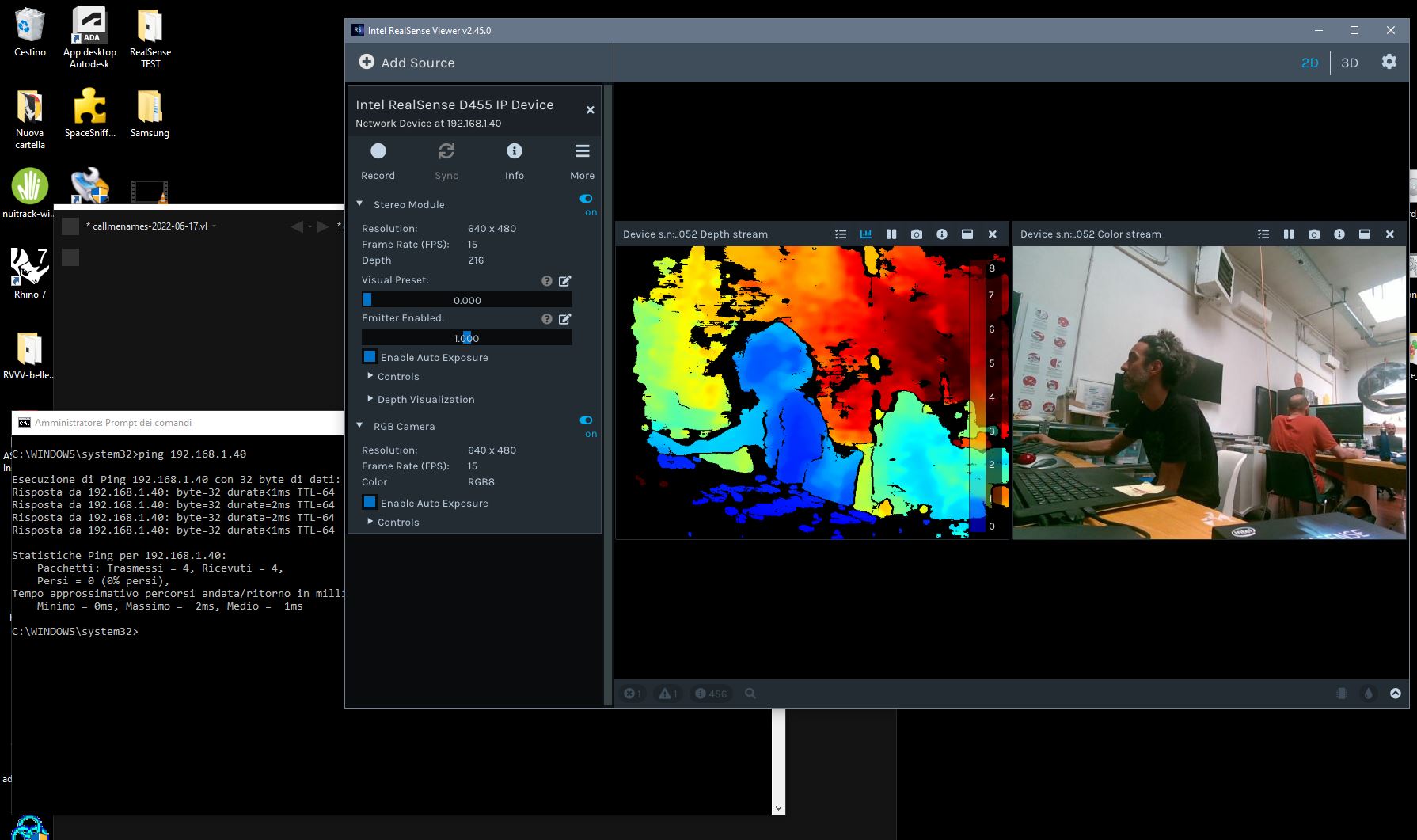1417x840 pixels.
Task: Open Color stream metadata list icon
Action: point(1263,234)
